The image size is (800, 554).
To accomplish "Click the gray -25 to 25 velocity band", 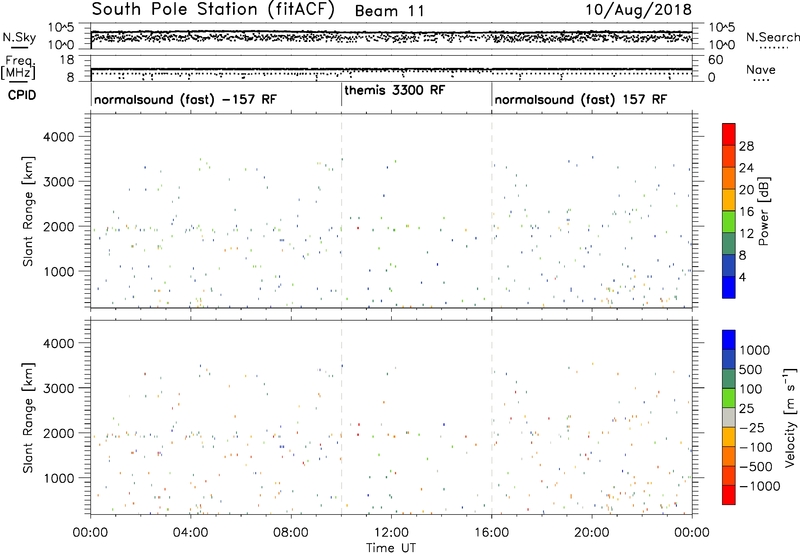I will (729, 418).
